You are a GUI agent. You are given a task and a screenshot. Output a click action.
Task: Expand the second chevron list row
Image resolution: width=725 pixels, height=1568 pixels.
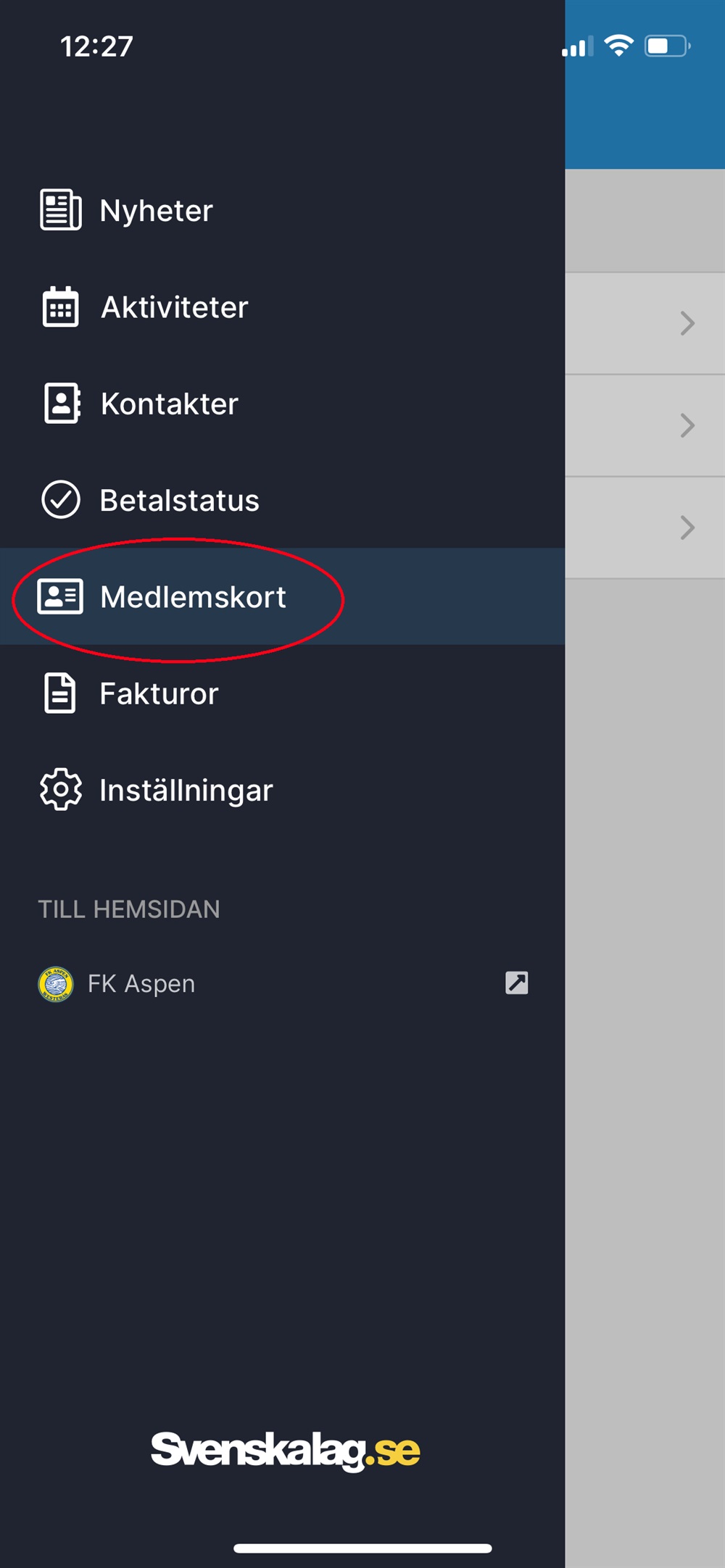(645, 425)
